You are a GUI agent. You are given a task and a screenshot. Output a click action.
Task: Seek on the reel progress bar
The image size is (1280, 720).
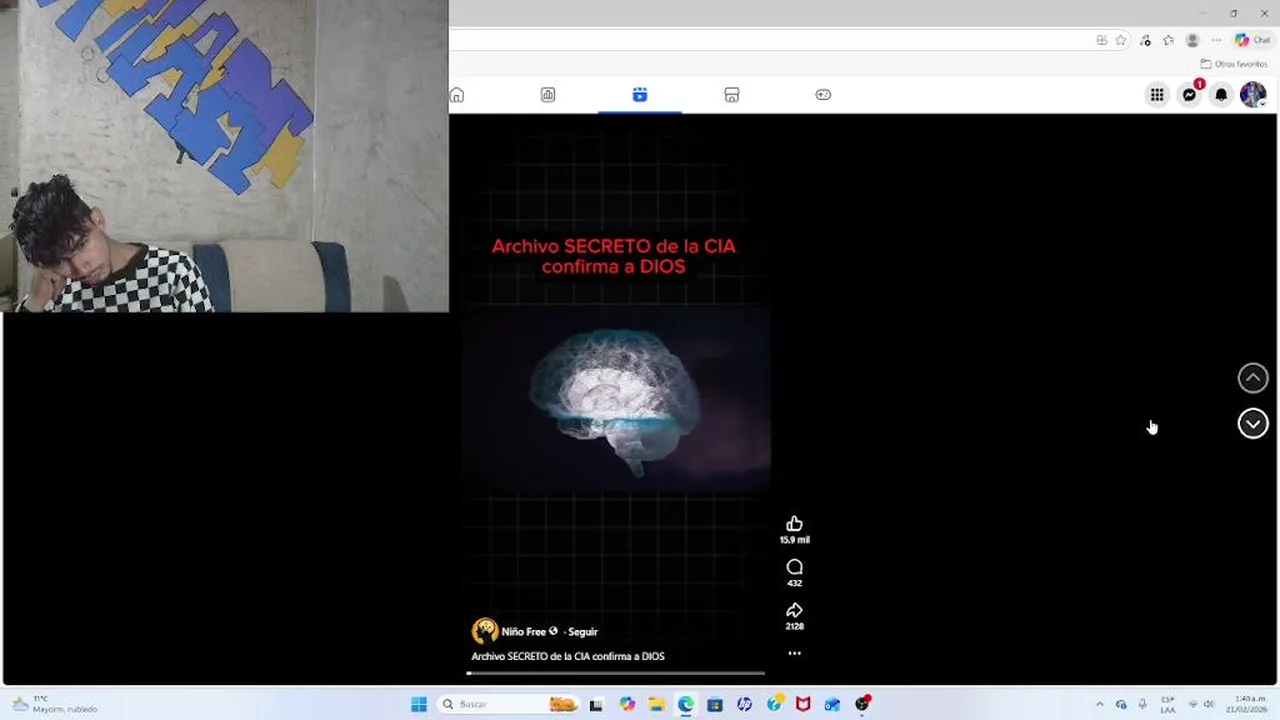coord(616,673)
